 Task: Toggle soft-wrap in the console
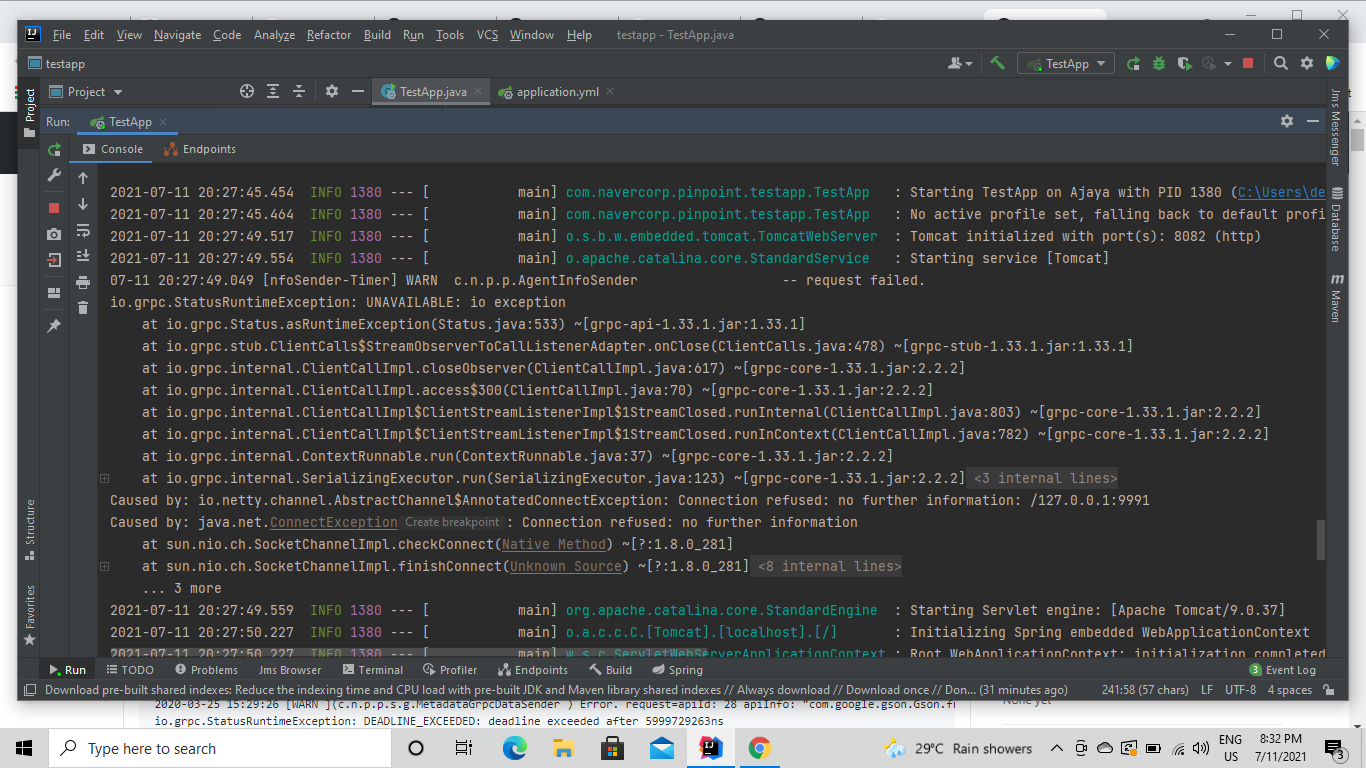click(x=84, y=231)
